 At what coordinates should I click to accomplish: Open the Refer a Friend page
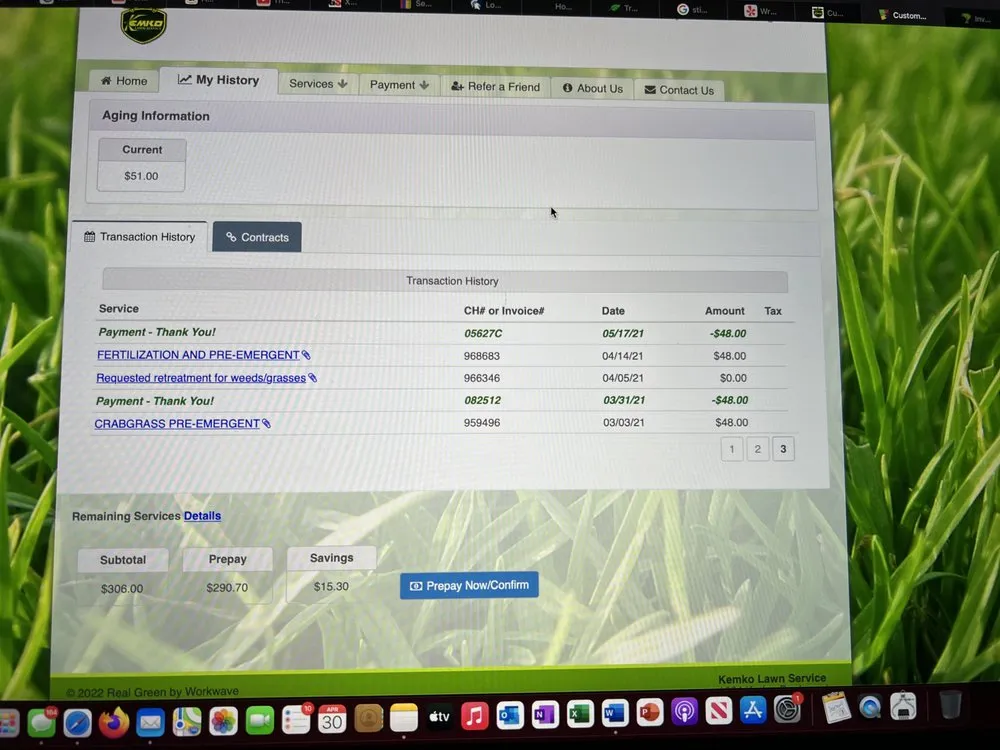[x=495, y=87]
